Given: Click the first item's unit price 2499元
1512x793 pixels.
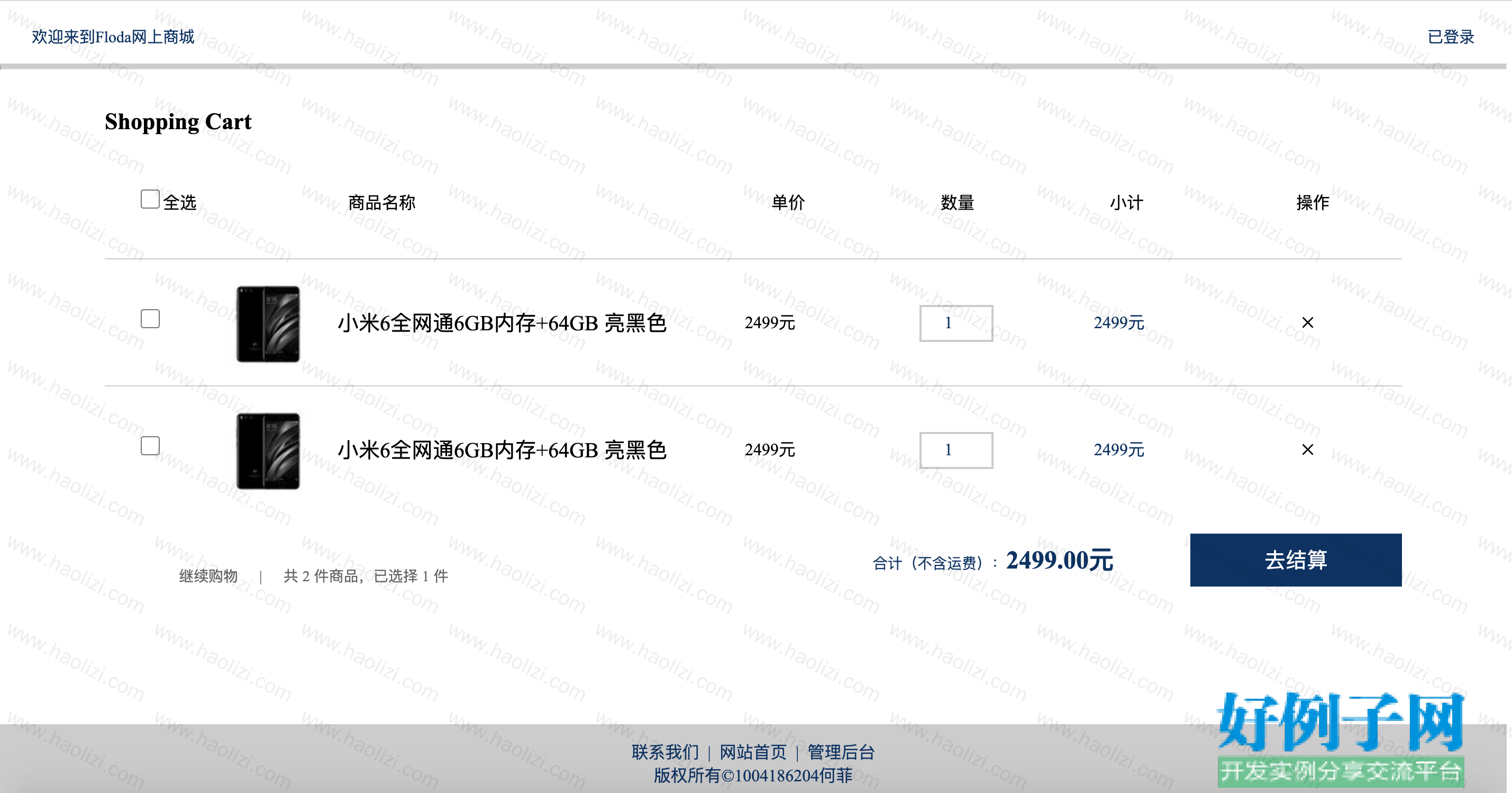Looking at the screenshot, I should (x=770, y=322).
